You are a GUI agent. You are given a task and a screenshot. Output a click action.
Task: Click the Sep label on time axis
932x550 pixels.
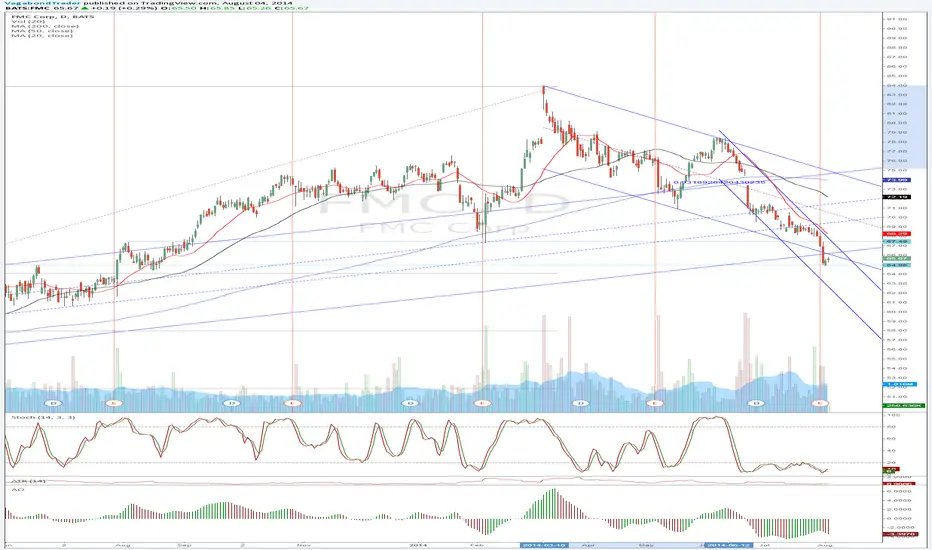[x=184, y=545]
